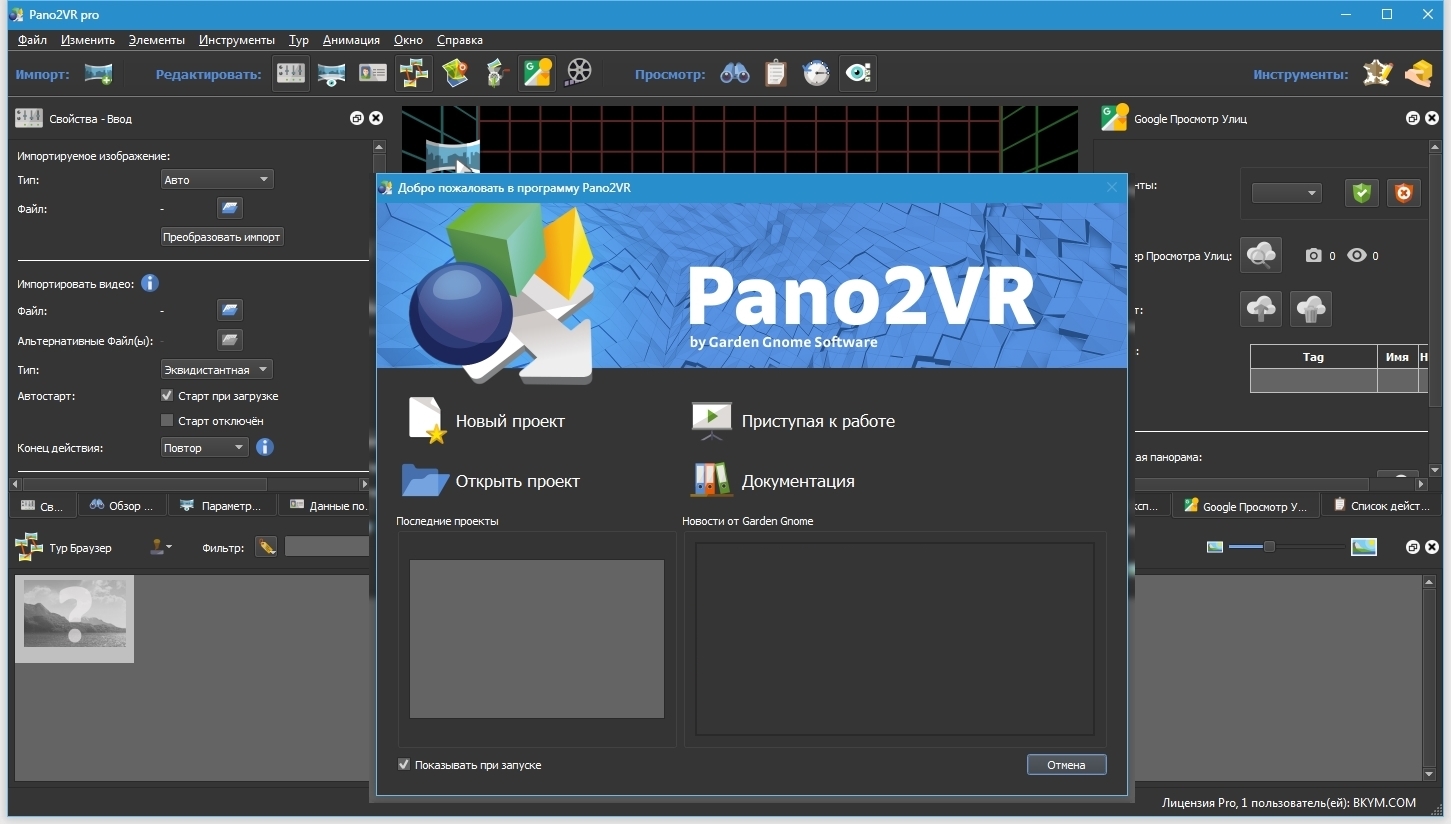Screen dimensions: 1451x824
Task: Click the first Tools icon with star
Action: 1378,73
